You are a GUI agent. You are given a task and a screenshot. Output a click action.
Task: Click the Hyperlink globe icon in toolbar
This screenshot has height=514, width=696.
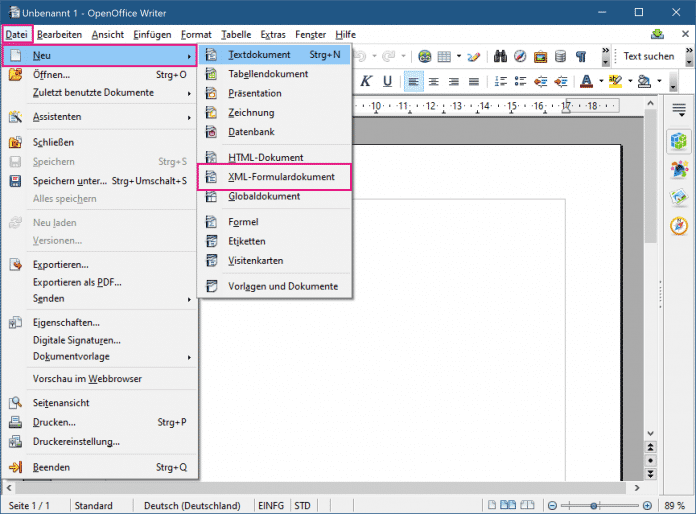click(x=425, y=56)
